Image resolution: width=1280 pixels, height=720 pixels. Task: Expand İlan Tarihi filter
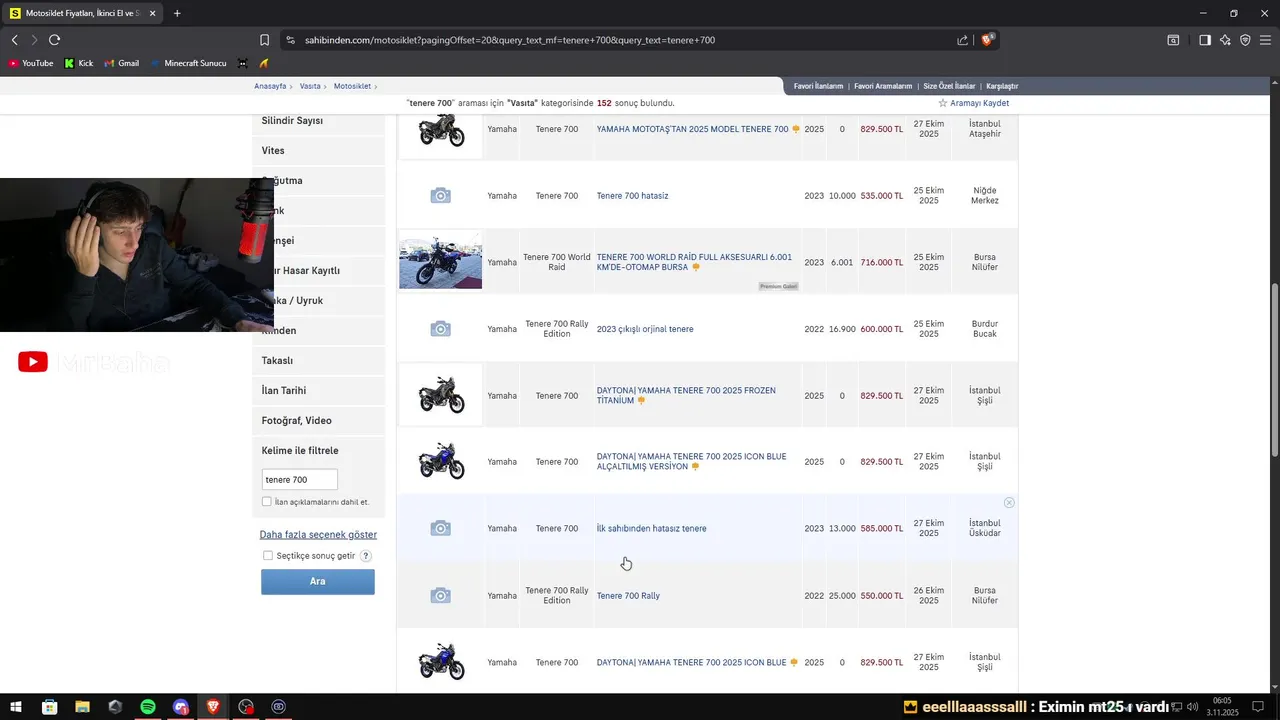point(318,391)
